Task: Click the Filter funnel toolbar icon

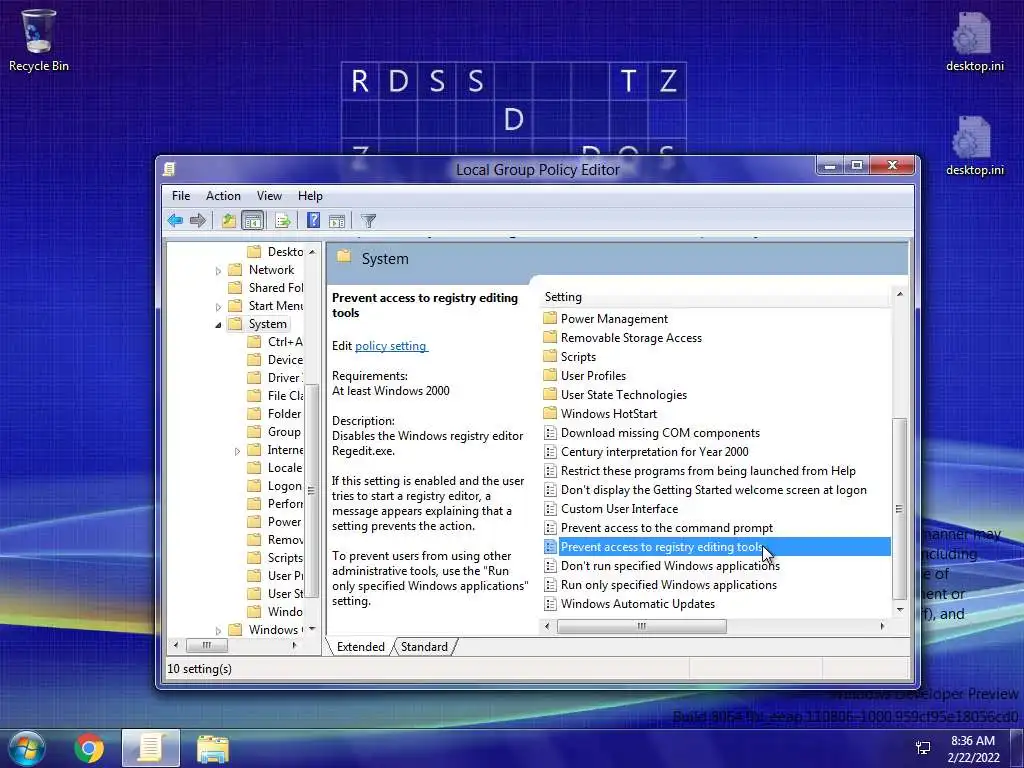Action: [368, 221]
